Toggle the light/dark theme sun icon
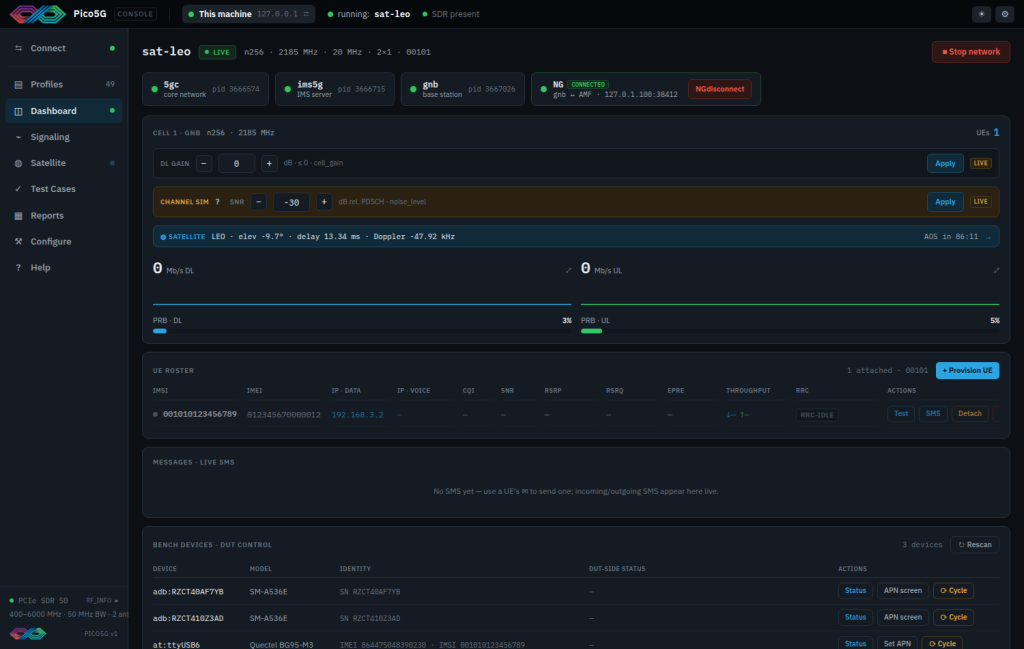 coord(981,14)
